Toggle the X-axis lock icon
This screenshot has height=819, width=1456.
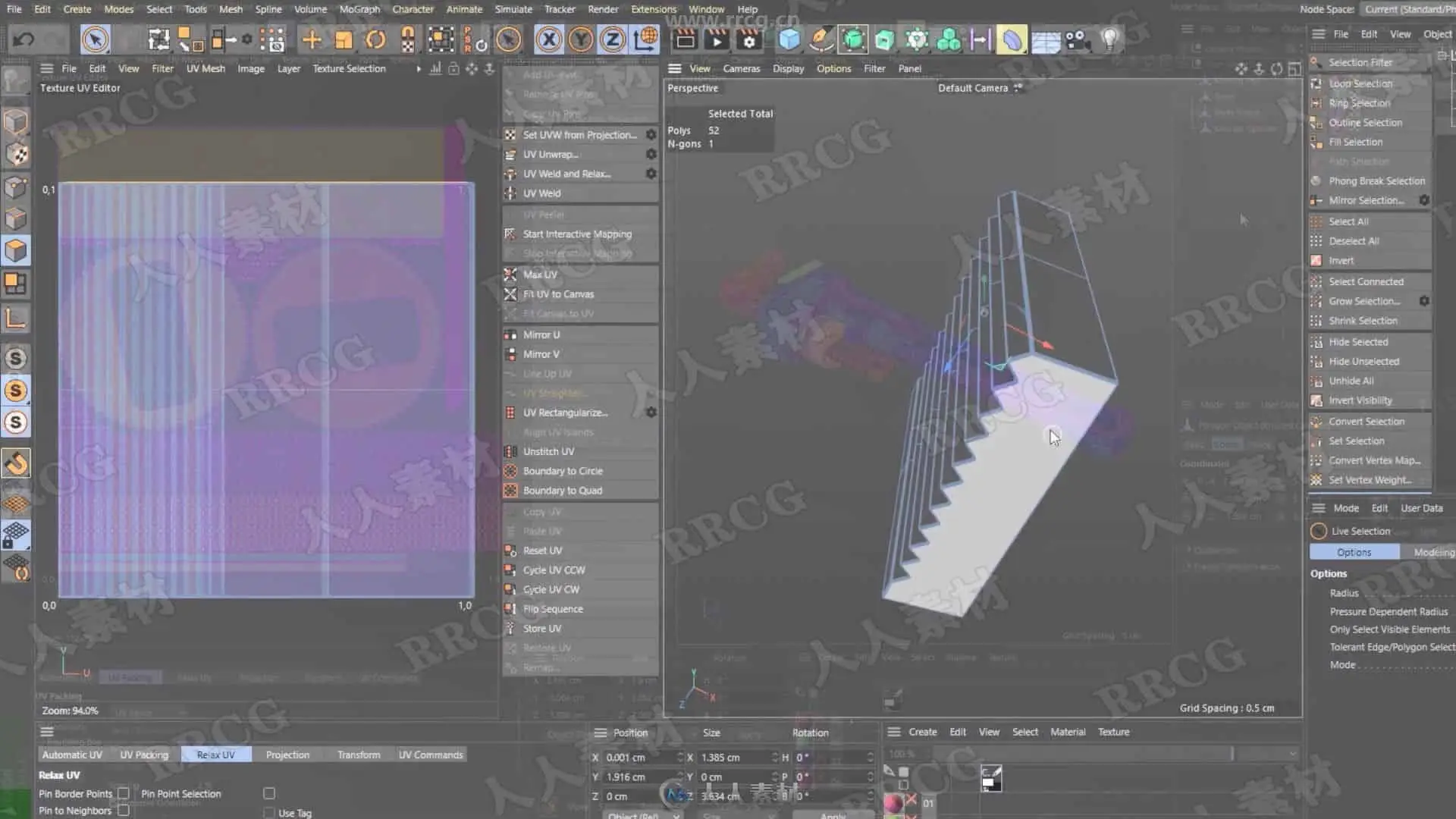(x=549, y=39)
